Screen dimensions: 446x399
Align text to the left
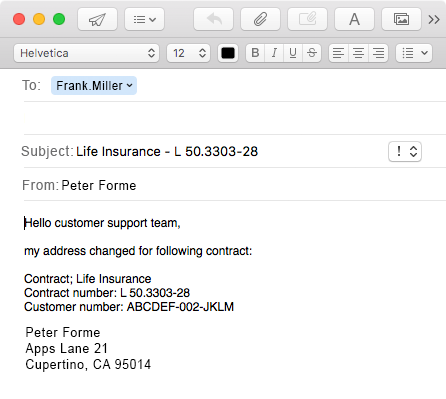click(x=338, y=53)
